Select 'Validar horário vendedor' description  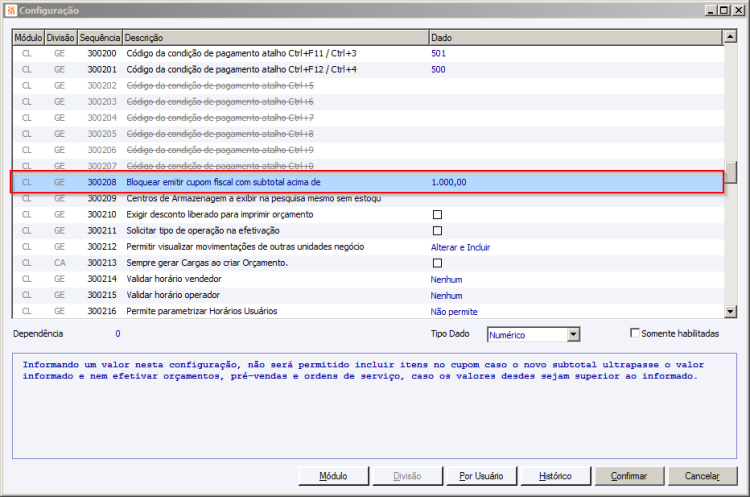point(174,279)
